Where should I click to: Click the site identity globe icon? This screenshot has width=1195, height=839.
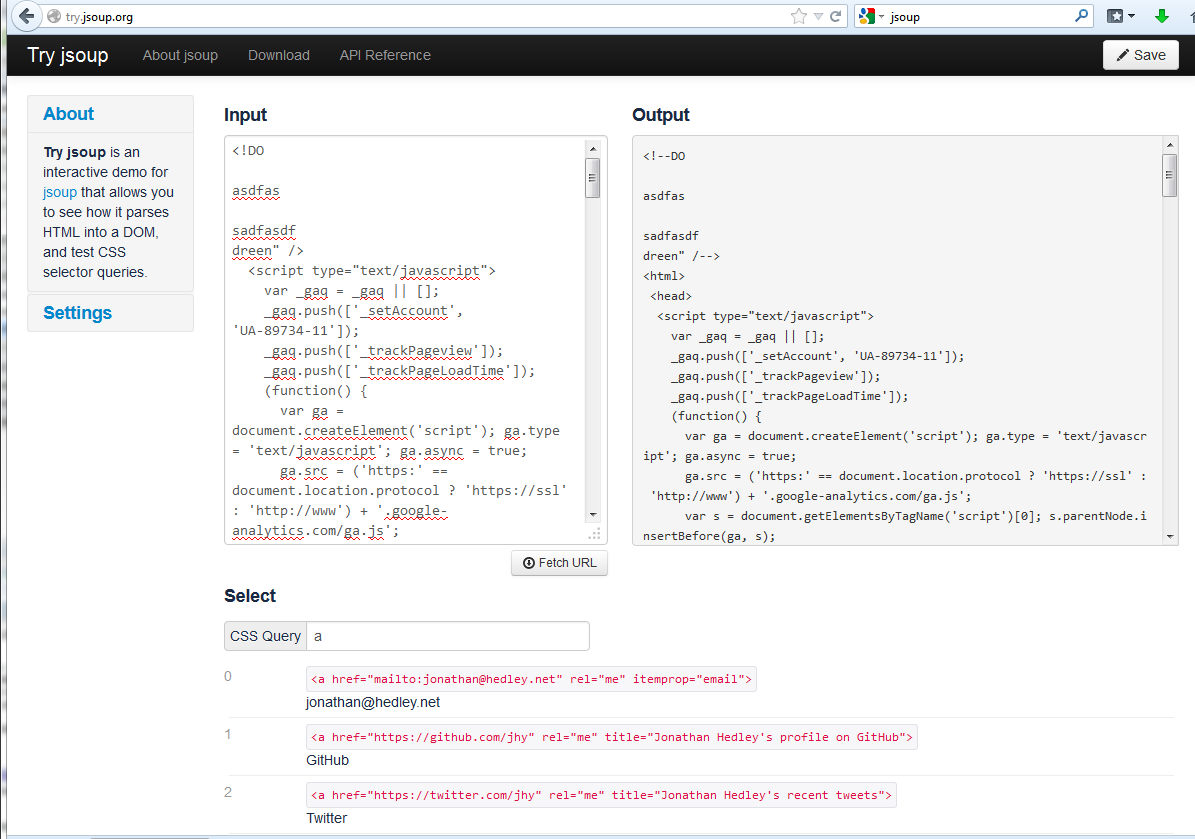(53, 17)
